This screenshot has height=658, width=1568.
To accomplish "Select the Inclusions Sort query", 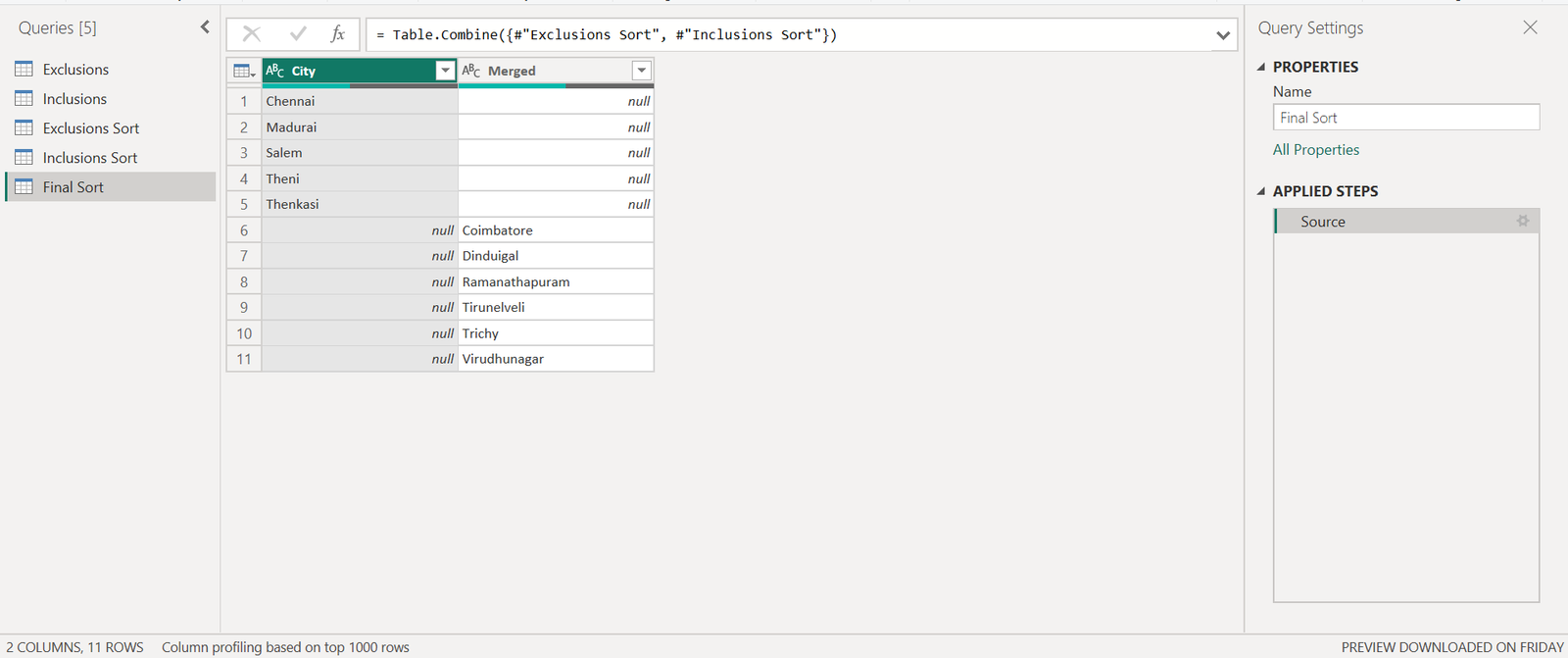I will pyautogui.click(x=110, y=158).
